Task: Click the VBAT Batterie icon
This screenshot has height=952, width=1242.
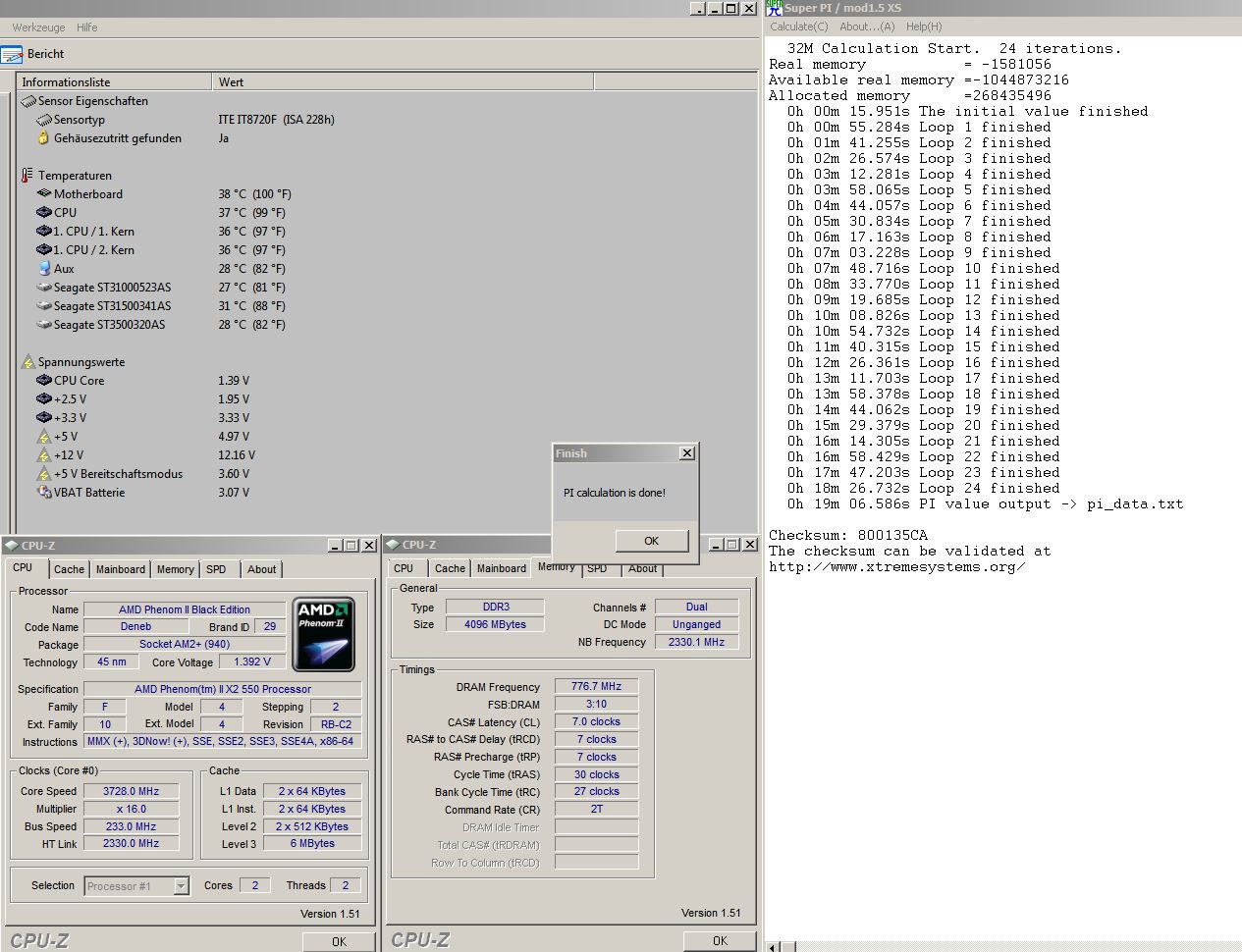Action: click(x=43, y=493)
